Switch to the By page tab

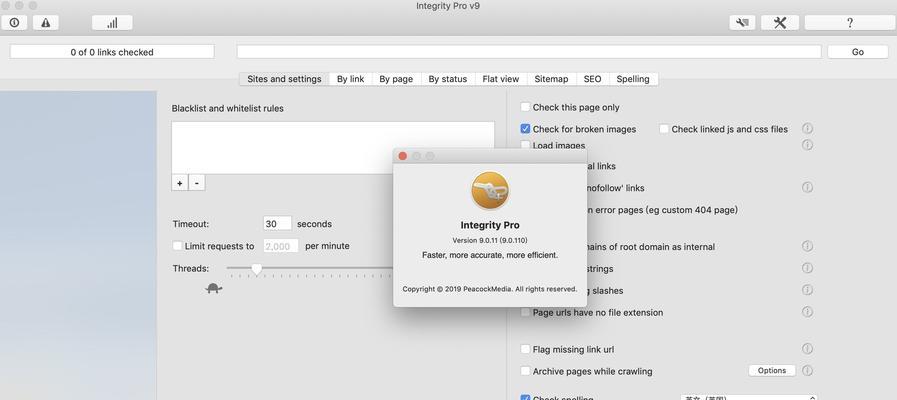pos(396,79)
